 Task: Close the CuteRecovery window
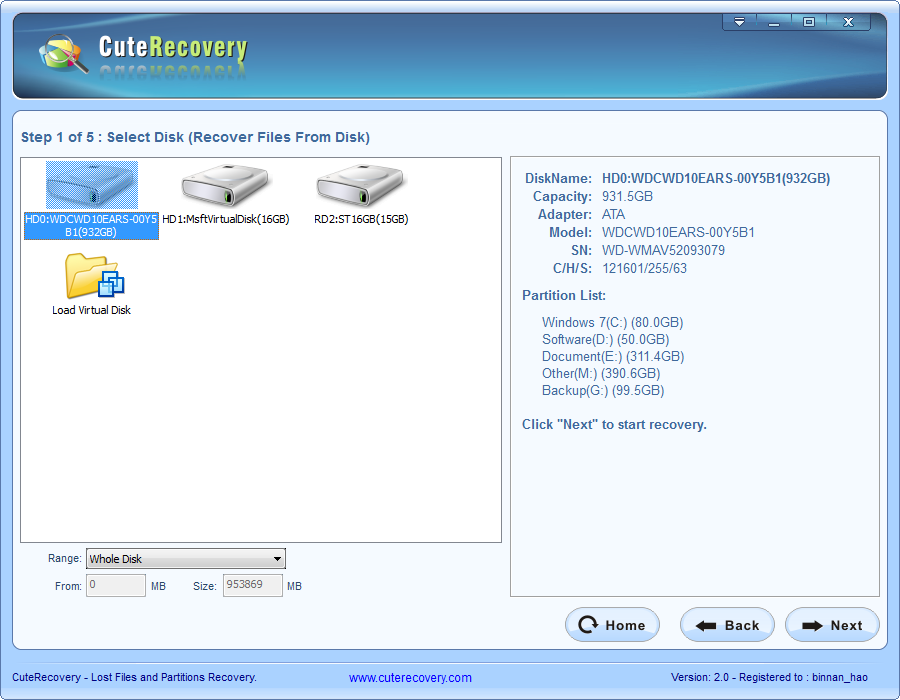tap(848, 22)
